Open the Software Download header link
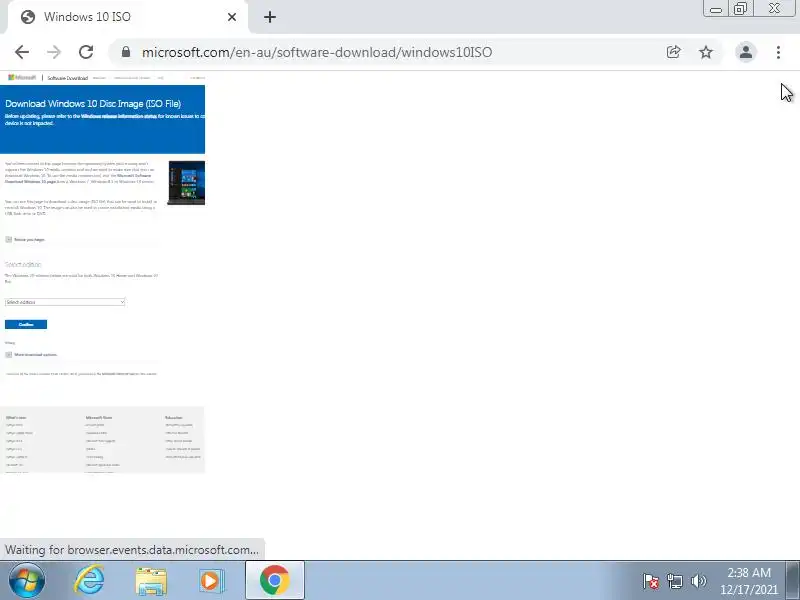This screenshot has width=800, height=600. [67, 78]
